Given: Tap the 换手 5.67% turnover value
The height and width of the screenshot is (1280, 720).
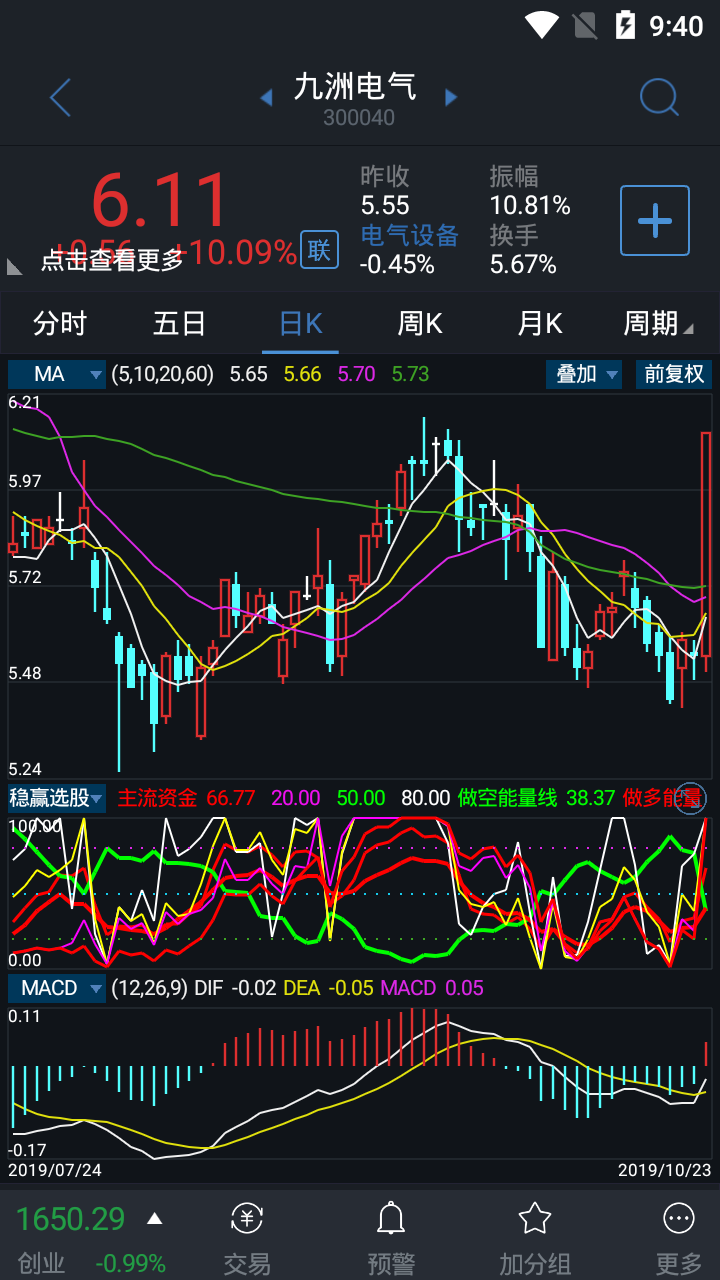Looking at the screenshot, I should (523, 264).
